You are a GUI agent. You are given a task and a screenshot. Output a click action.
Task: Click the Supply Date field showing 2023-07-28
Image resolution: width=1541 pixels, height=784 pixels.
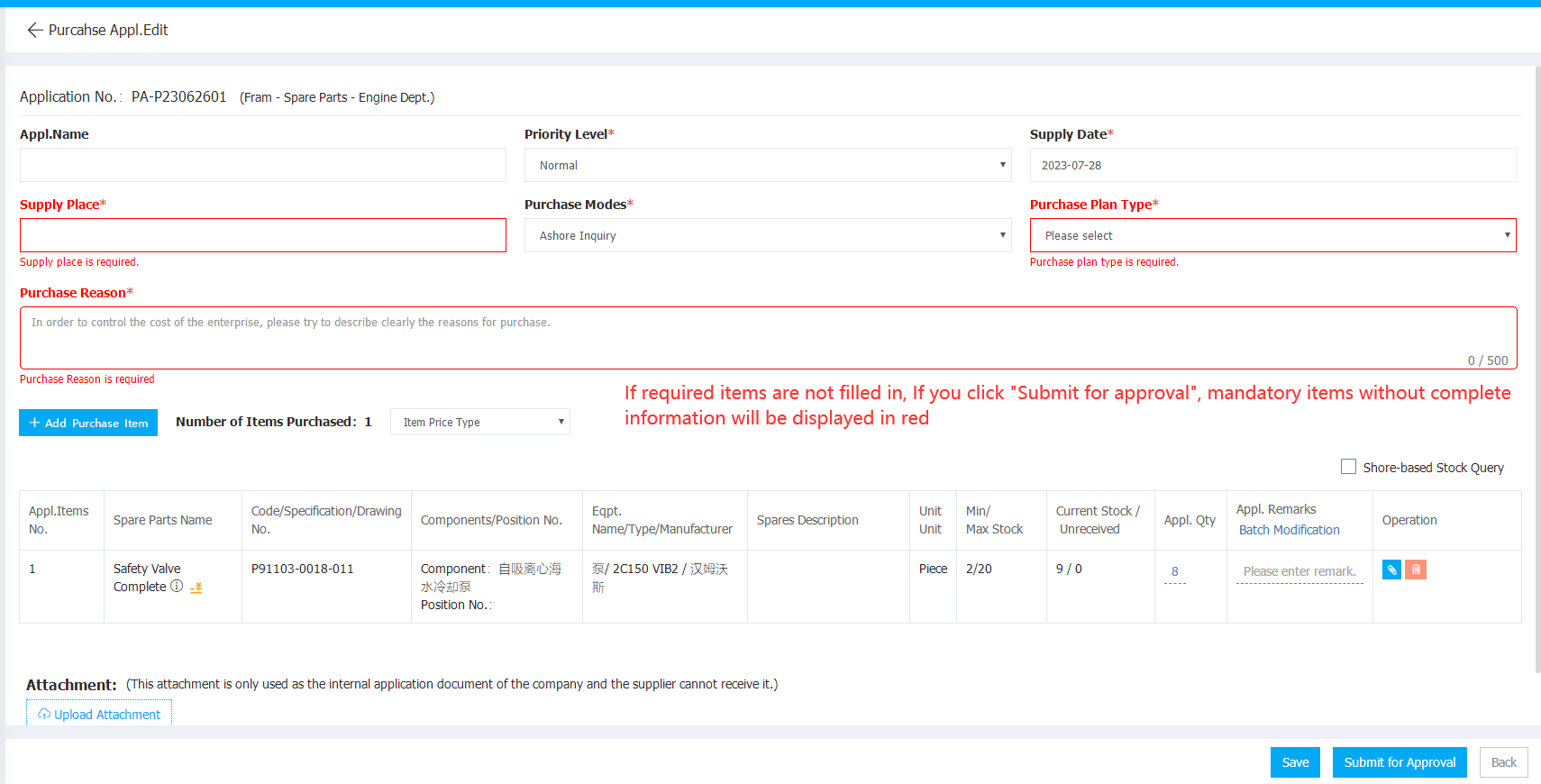pyautogui.click(x=1272, y=165)
